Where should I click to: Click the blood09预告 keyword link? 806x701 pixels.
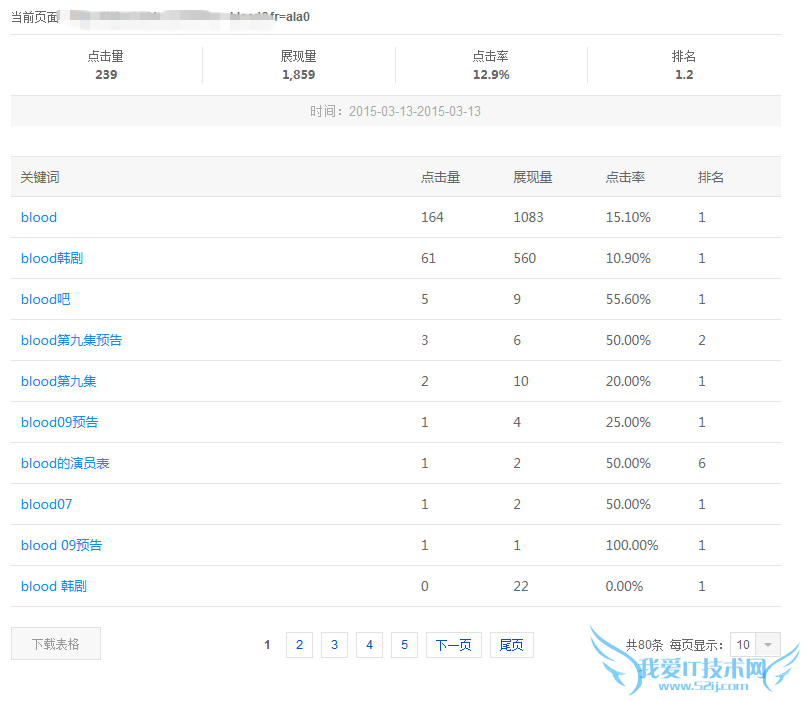click(x=60, y=422)
